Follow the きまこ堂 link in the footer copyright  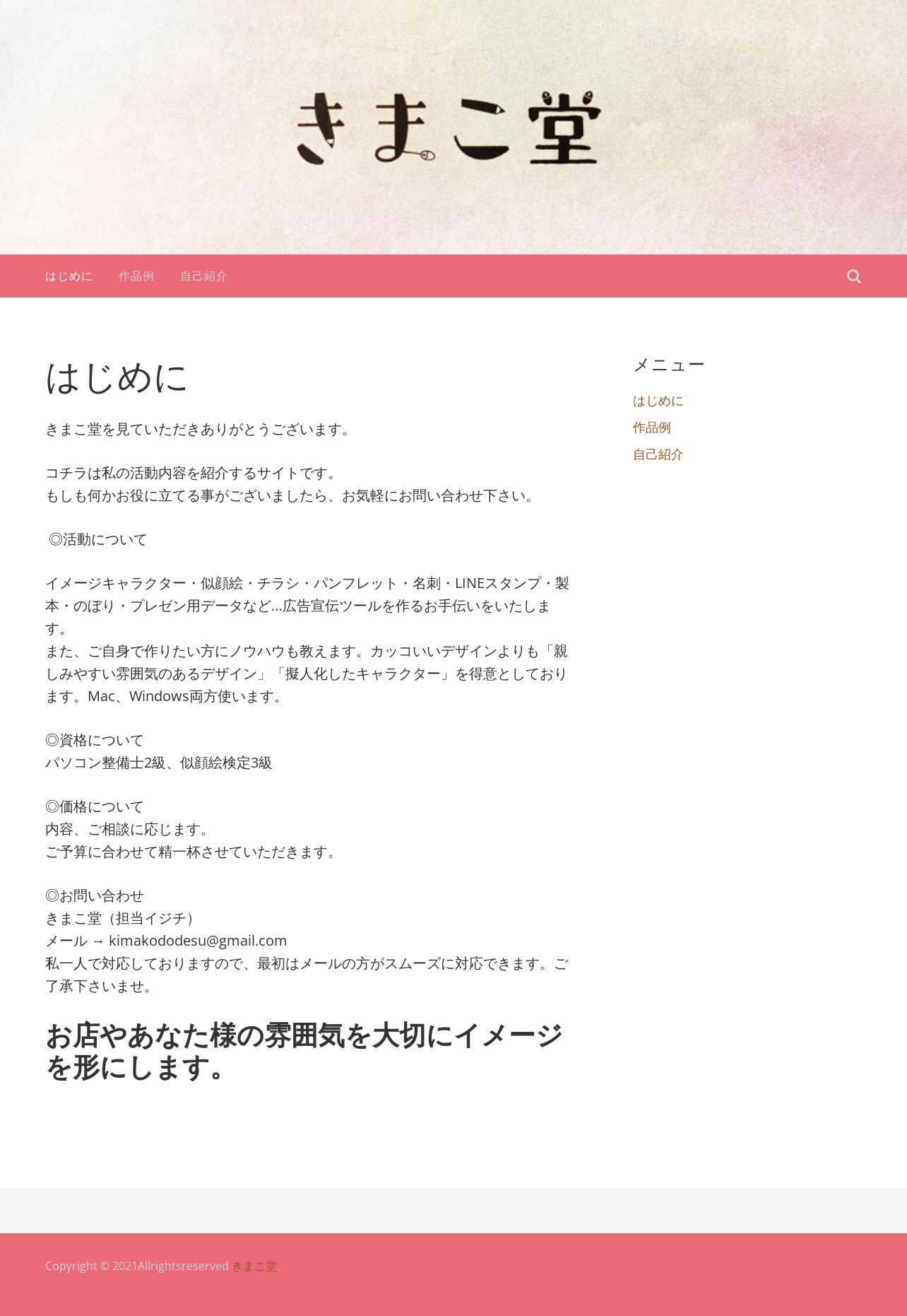(254, 1266)
